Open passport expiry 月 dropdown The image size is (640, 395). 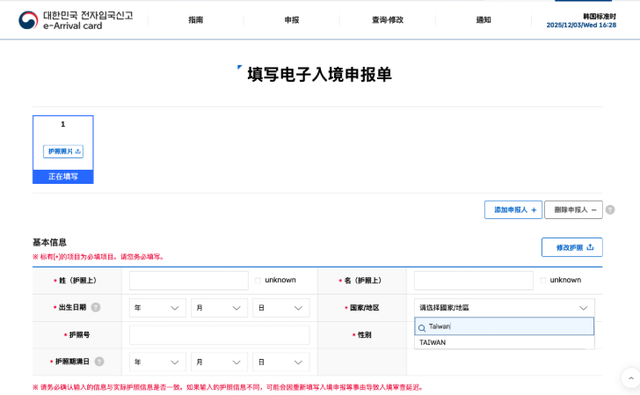(x=219, y=362)
